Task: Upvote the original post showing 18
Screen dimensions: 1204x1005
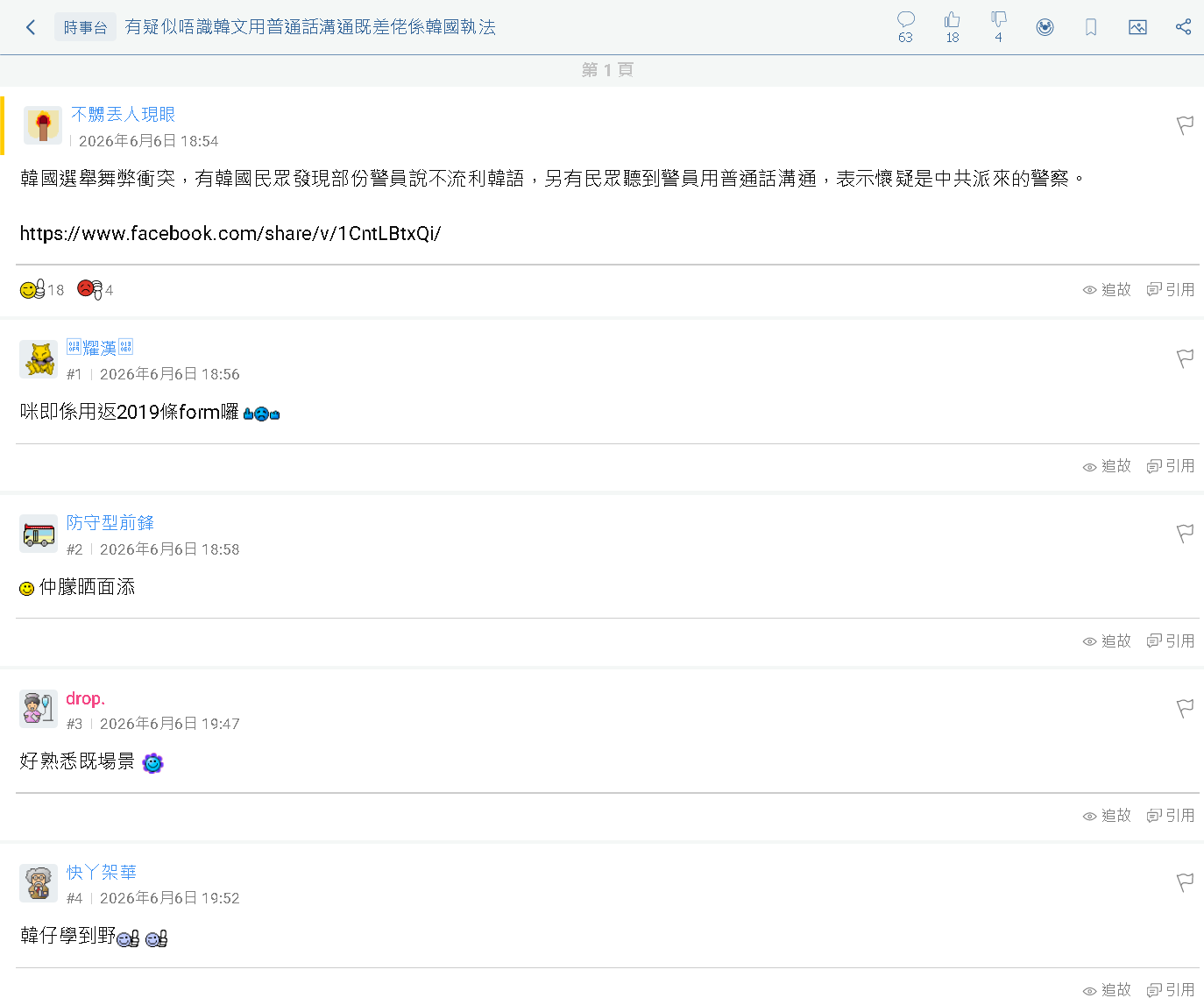Action: click(41, 289)
